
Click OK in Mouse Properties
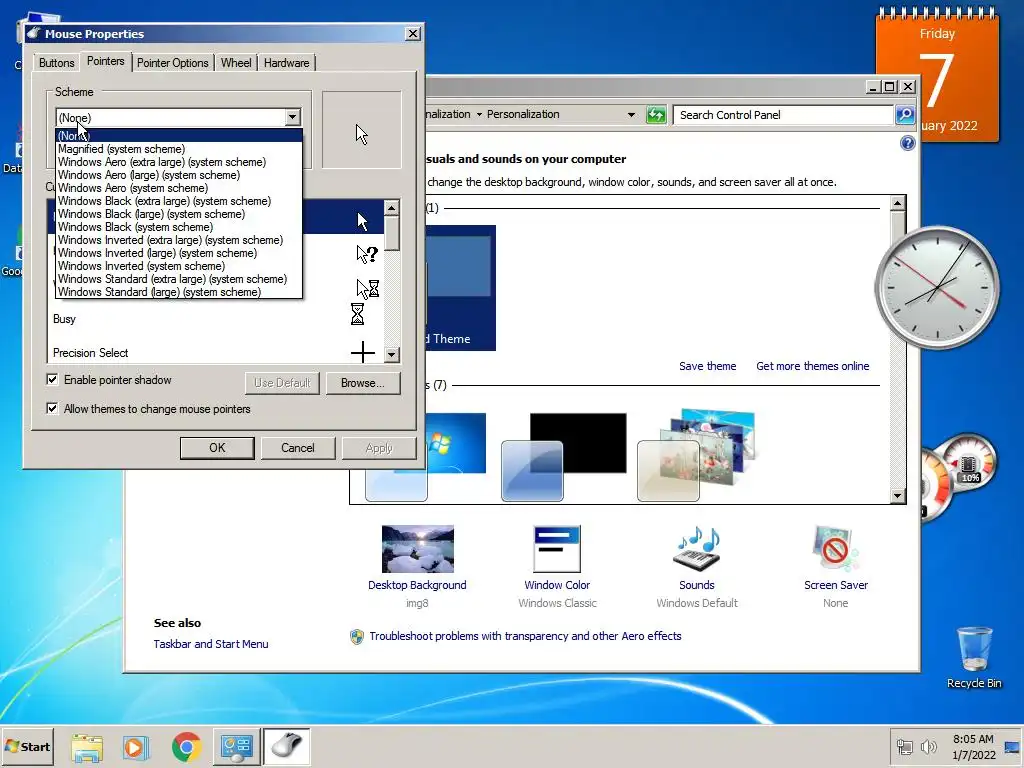pos(217,448)
